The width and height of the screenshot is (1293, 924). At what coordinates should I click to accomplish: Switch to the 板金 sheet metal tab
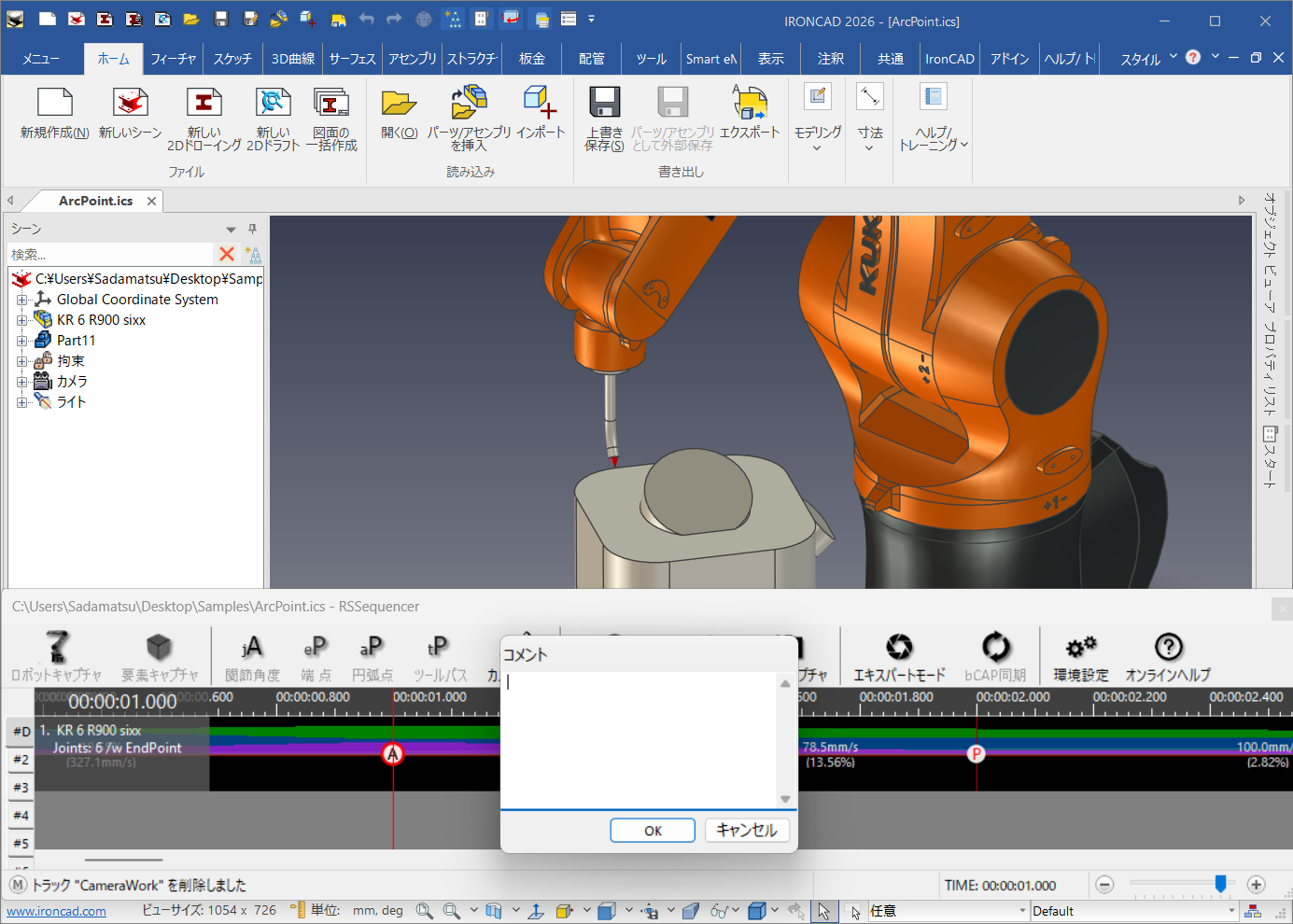[x=532, y=59]
